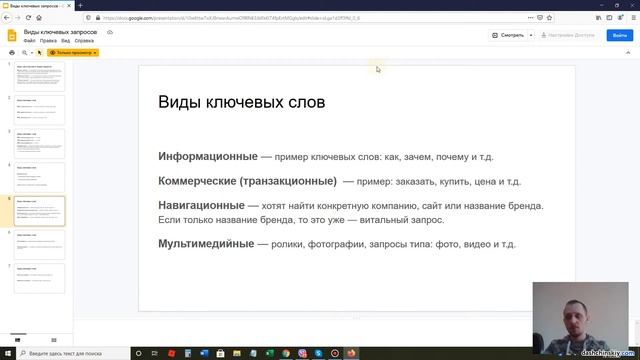Open Skype from the taskbar
Image resolution: width=640 pixels, height=360 pixels.
pos(318,353)
